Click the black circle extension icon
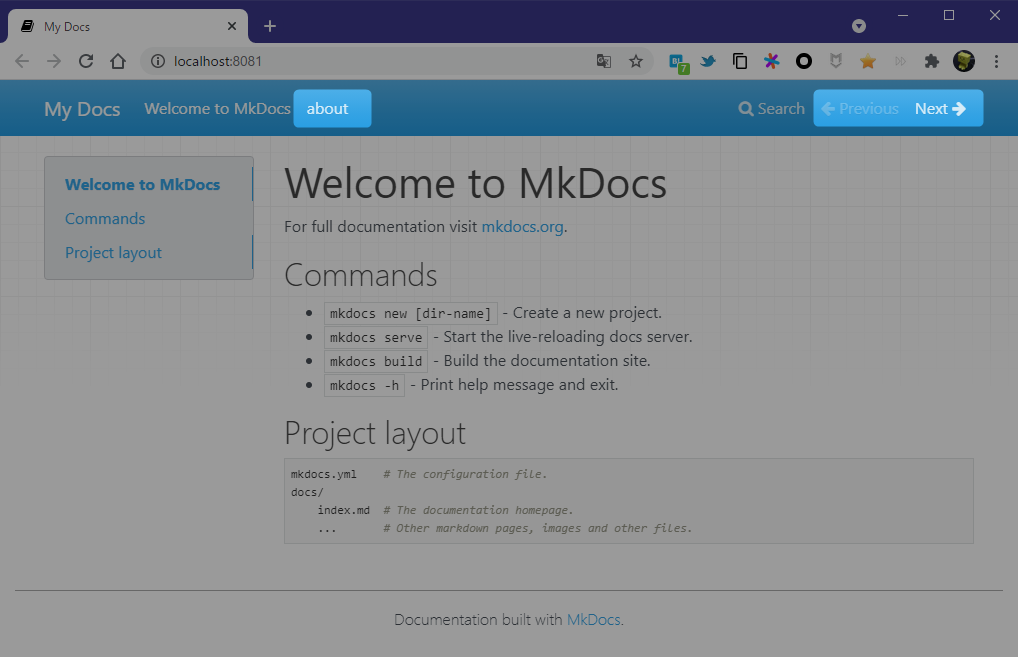 [x=804, y=61]
